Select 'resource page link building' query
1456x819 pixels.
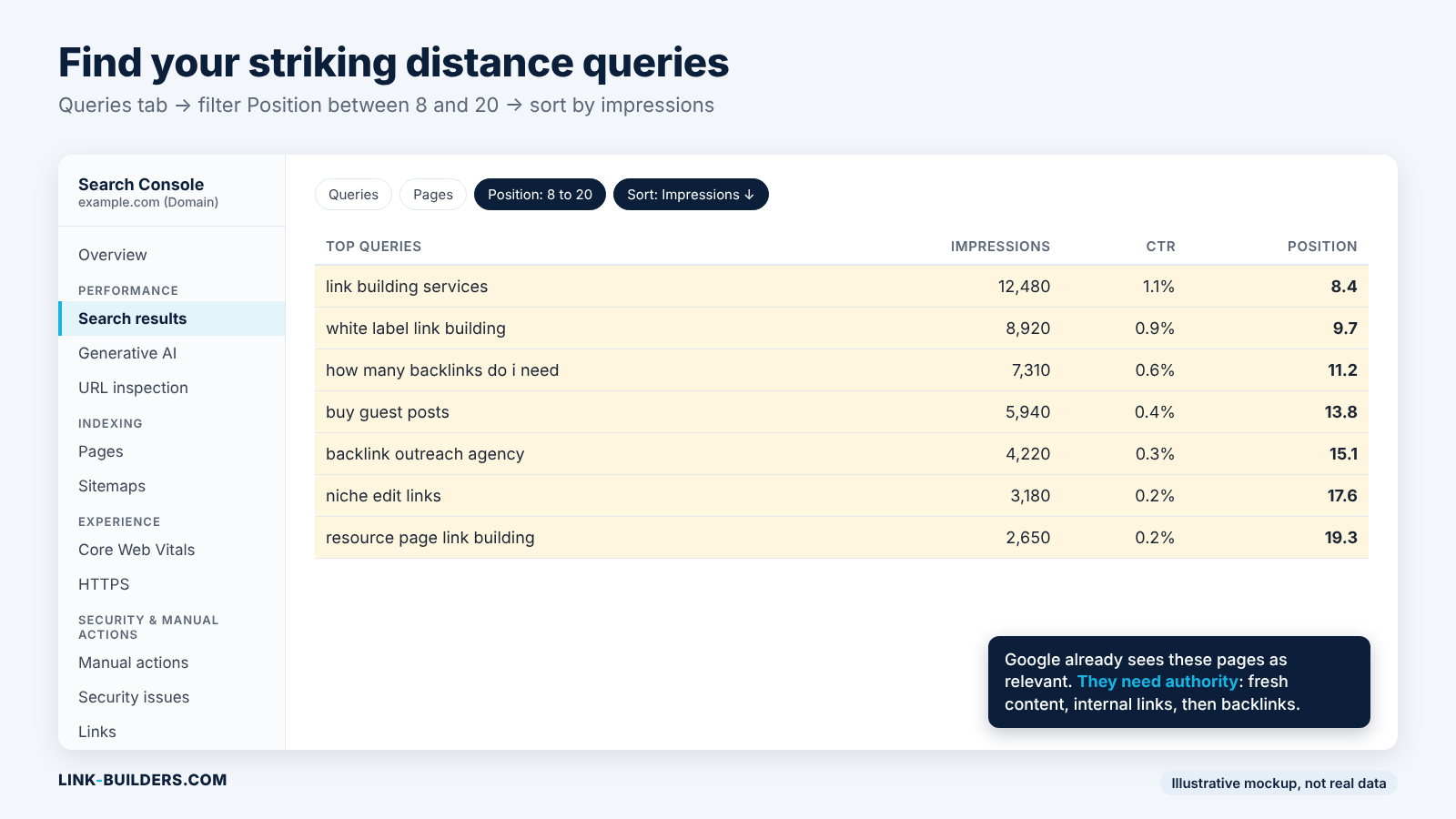(x=842, y=538)
